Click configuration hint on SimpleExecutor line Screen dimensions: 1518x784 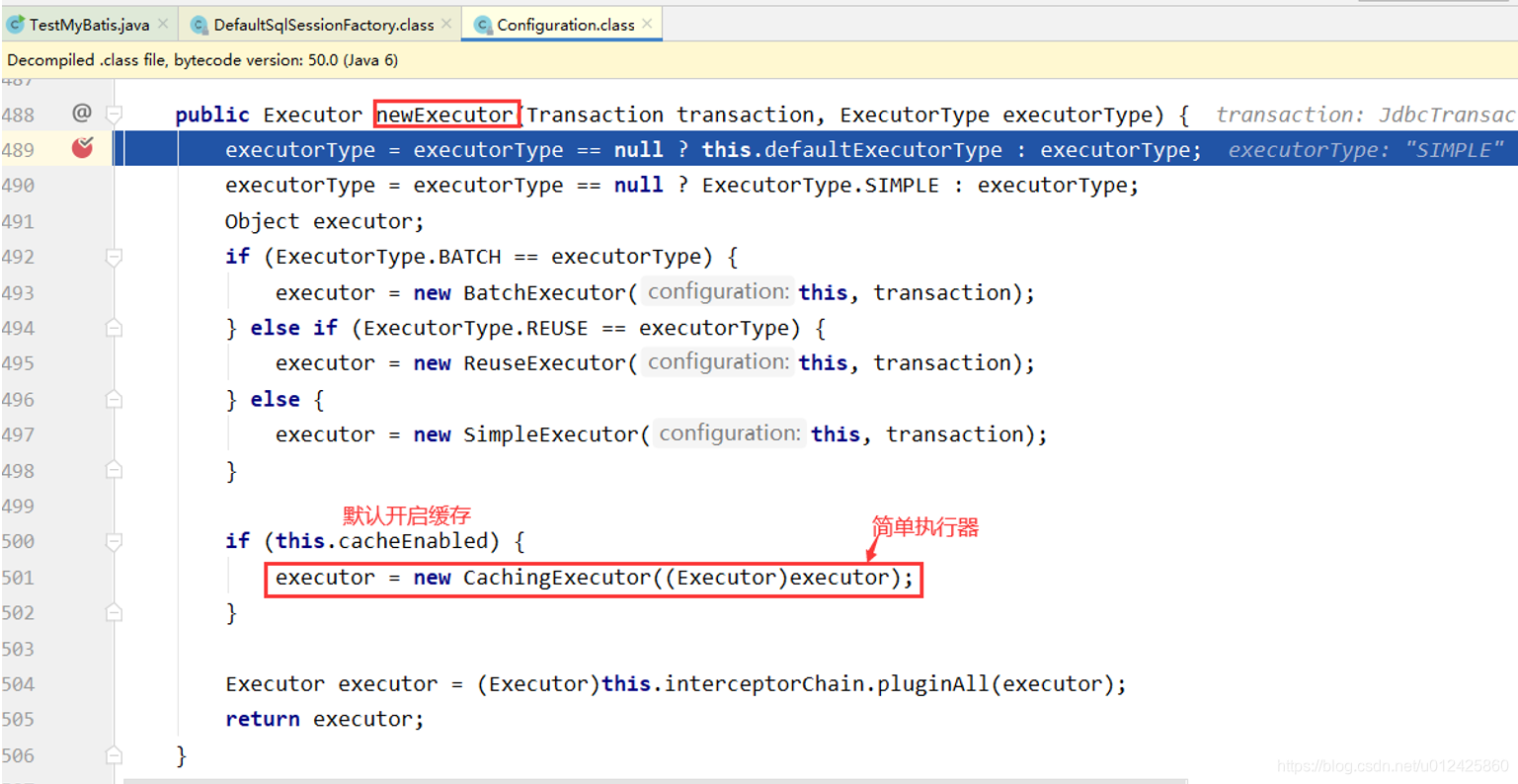coord(729,433)
